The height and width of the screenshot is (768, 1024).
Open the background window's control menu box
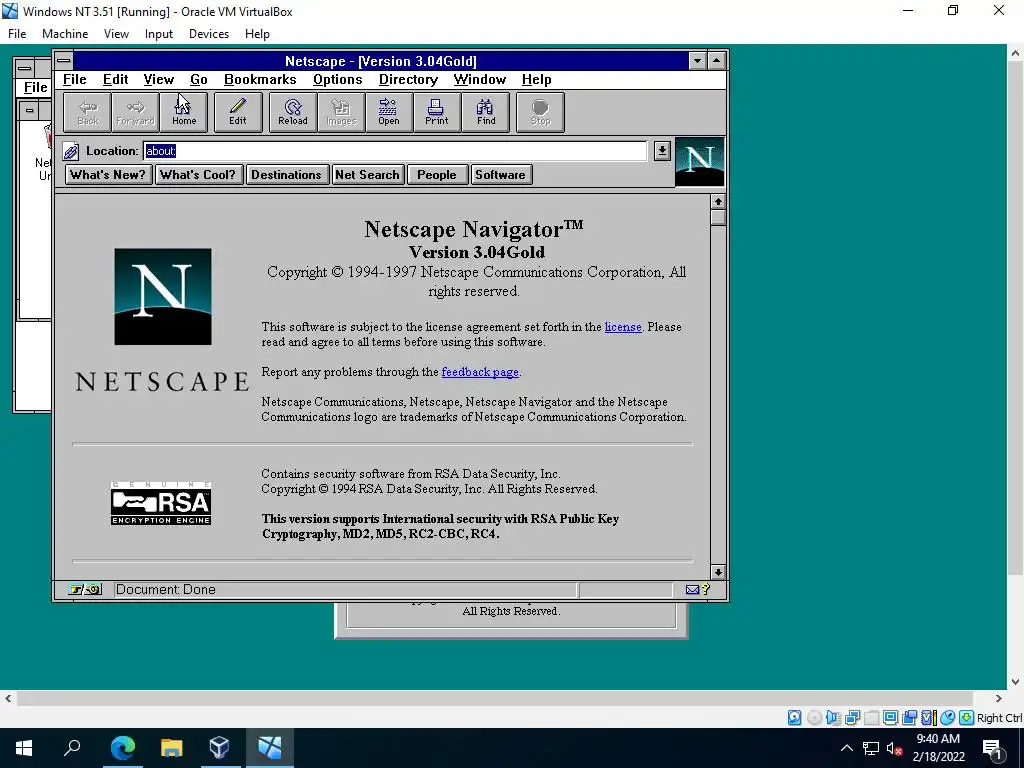25,68
